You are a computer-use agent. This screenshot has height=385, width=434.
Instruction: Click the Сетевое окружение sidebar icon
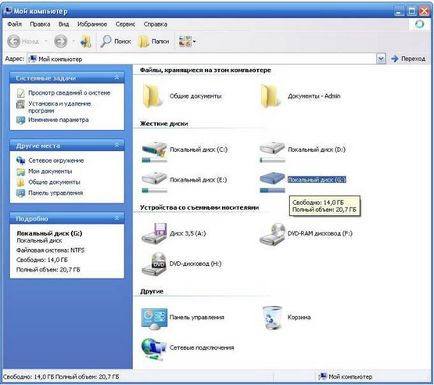tap(21, 161)
